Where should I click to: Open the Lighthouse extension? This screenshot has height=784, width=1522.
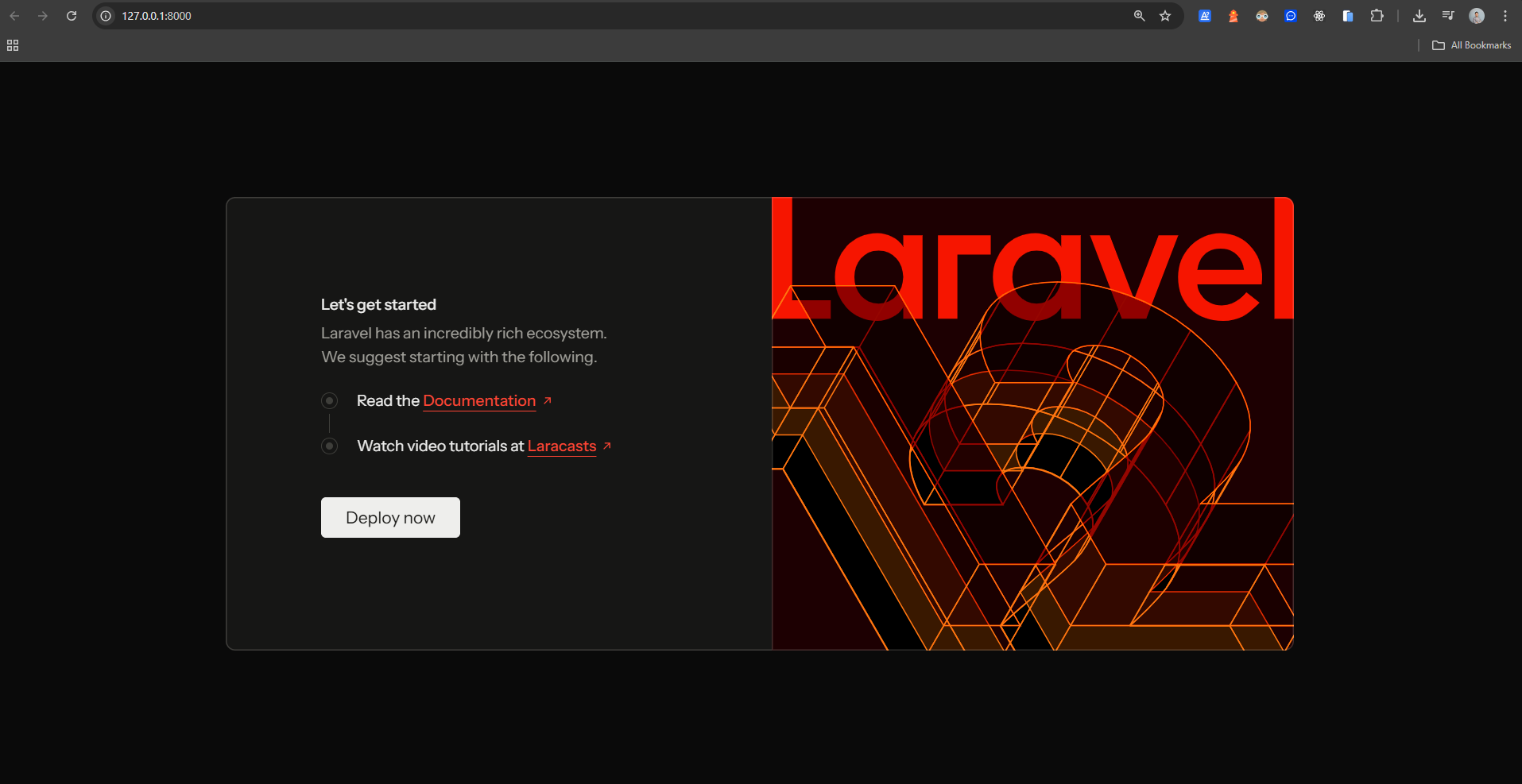click(x=1233, y=16)
